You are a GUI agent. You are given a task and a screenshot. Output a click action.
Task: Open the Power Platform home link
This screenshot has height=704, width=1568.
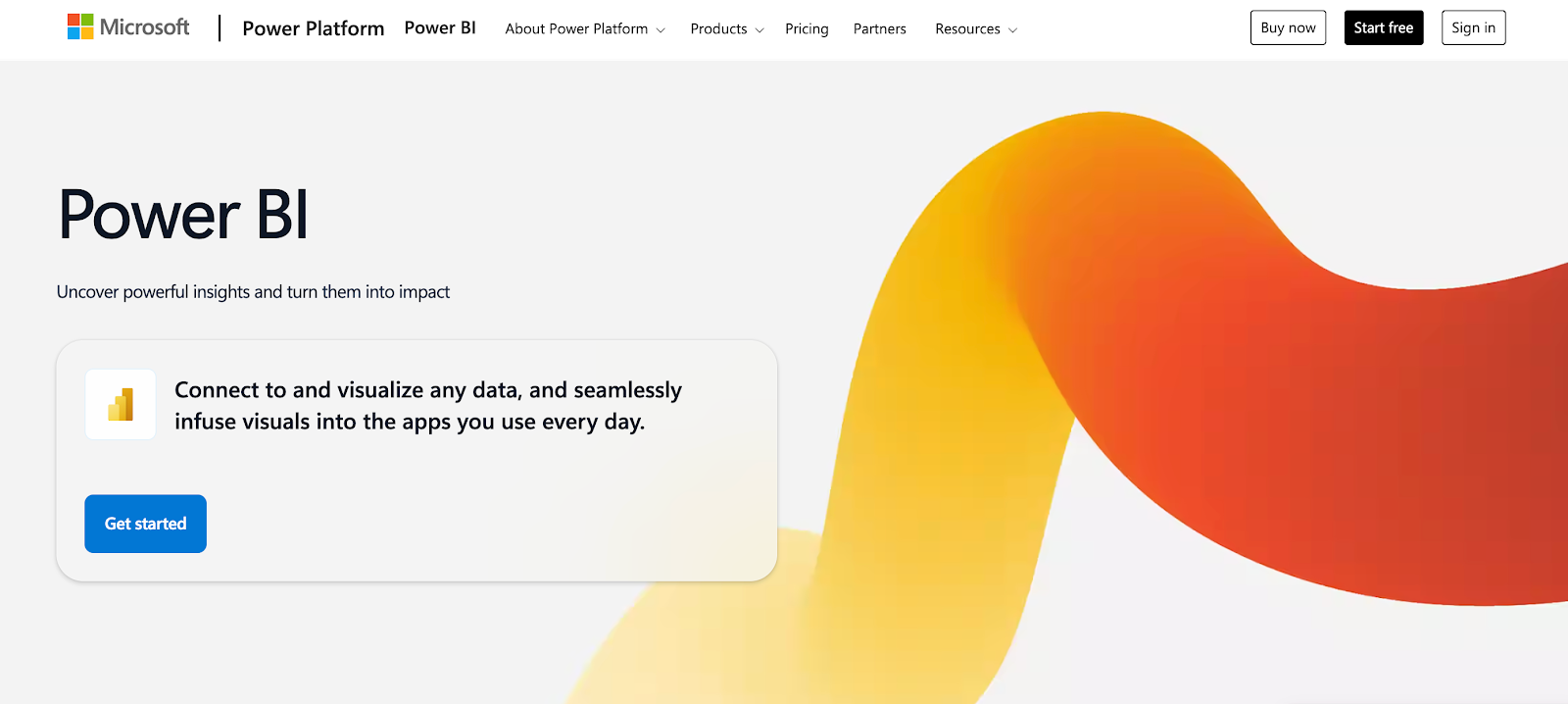314,28
